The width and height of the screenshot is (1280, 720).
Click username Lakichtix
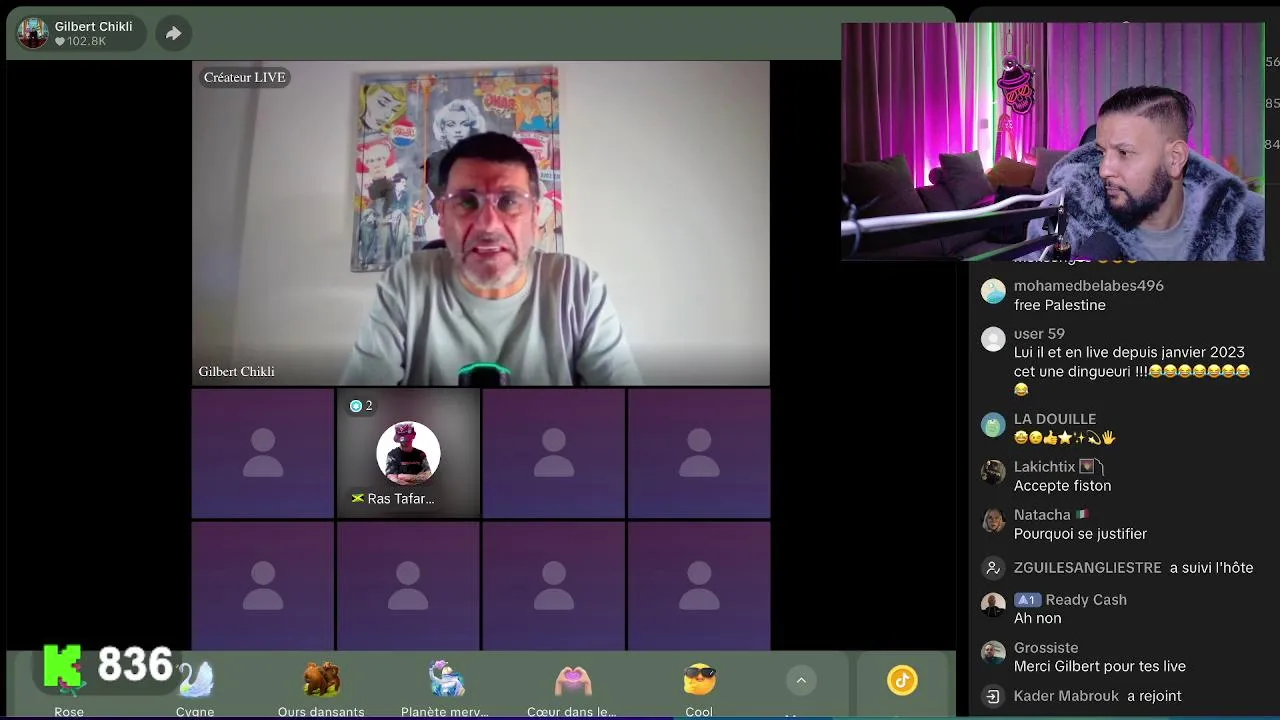coord(1044,467)
